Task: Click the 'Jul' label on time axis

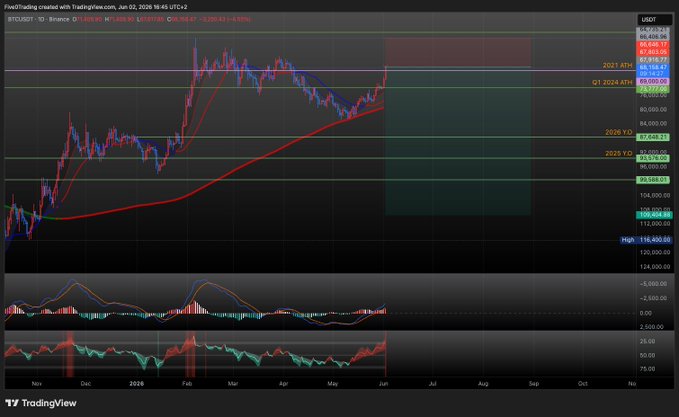Action: coord(432,384)
